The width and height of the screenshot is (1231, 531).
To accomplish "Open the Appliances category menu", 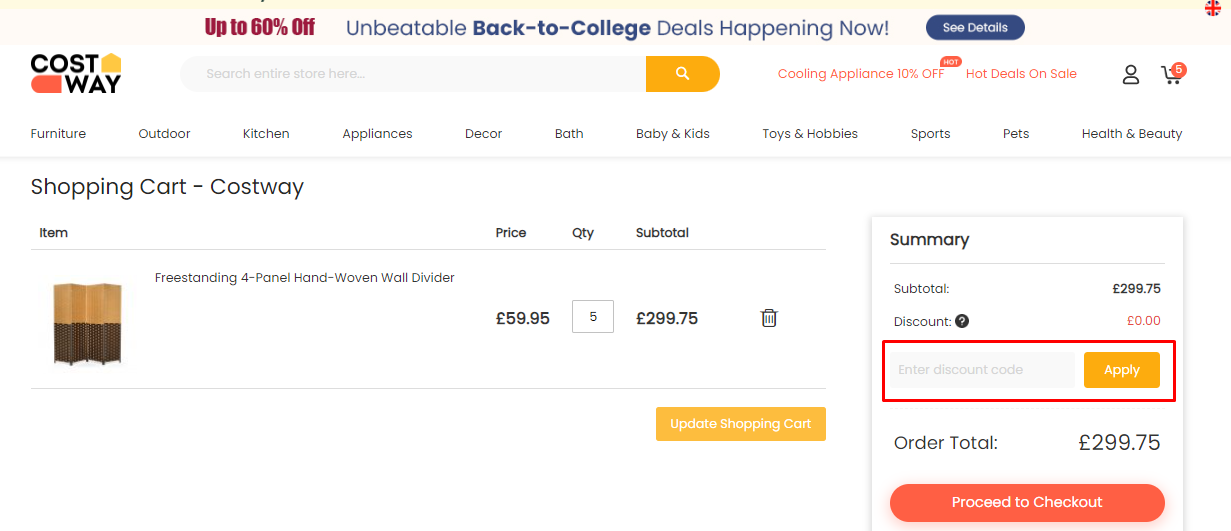I will tap(377, 134).
